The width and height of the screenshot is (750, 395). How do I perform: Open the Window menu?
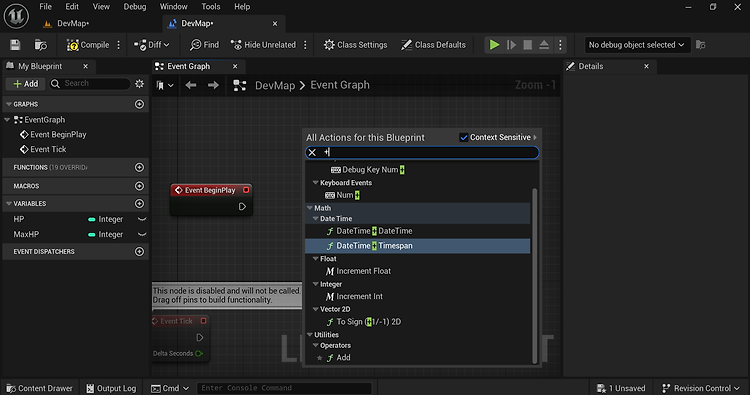coord(174,7)
